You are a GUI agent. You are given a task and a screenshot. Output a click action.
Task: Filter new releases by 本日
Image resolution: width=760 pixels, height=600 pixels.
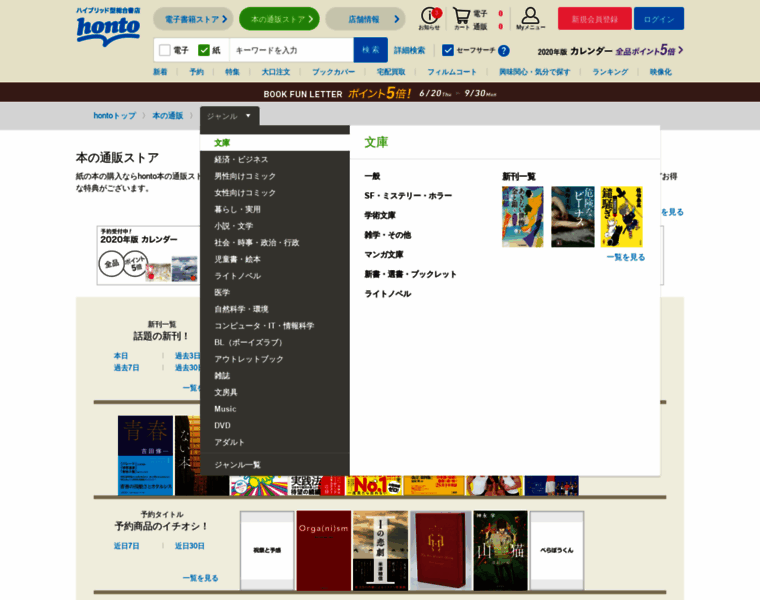(x=121, y=356)
